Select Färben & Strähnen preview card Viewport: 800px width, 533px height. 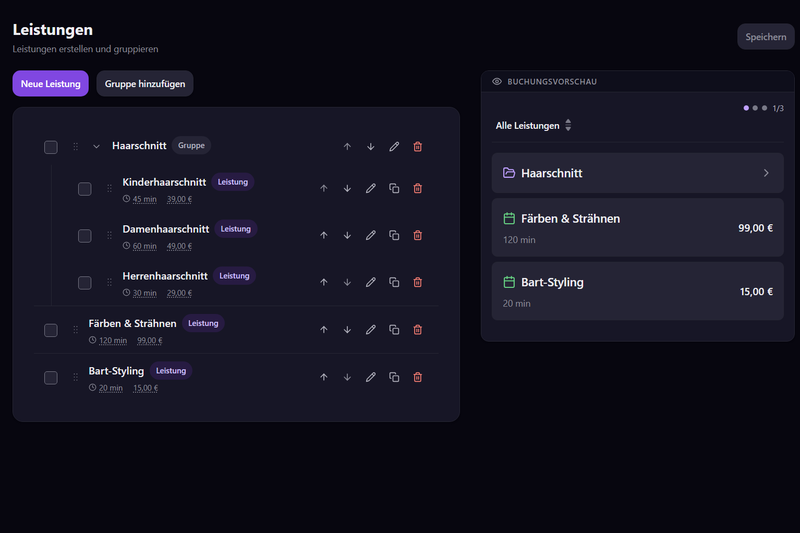coord(637,227)
